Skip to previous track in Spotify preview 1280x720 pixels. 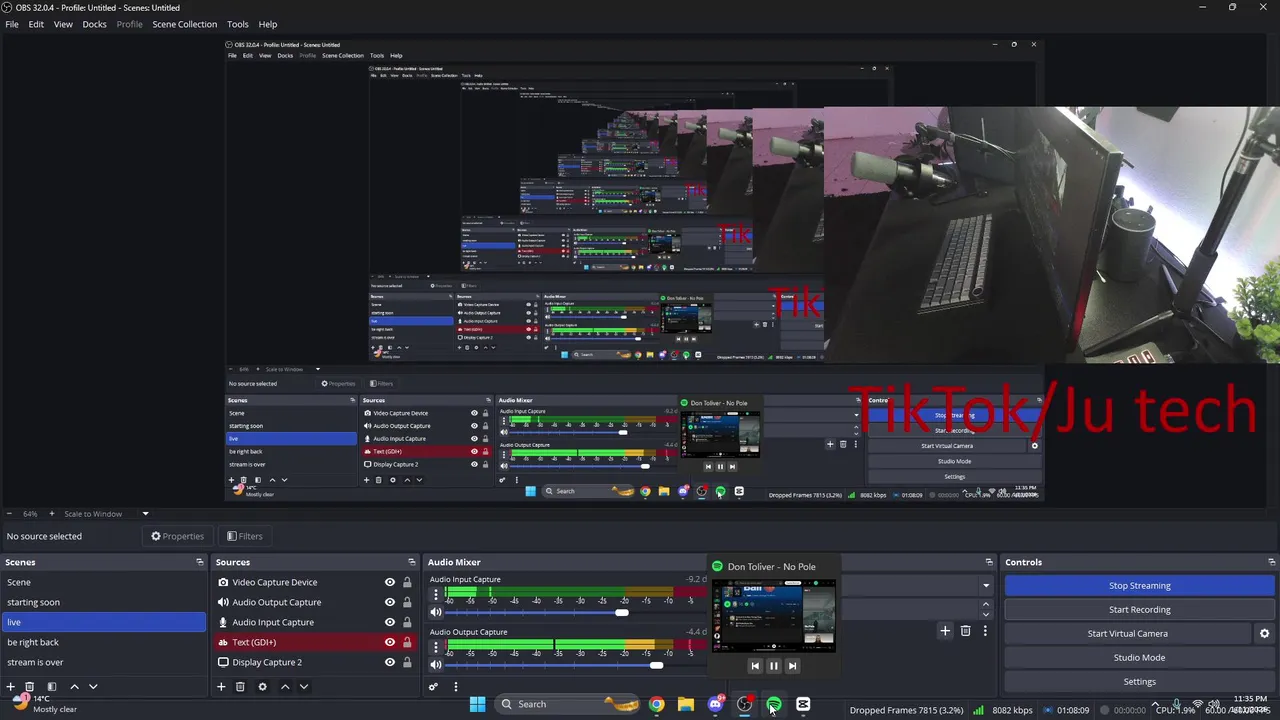(x=755, y=666)
